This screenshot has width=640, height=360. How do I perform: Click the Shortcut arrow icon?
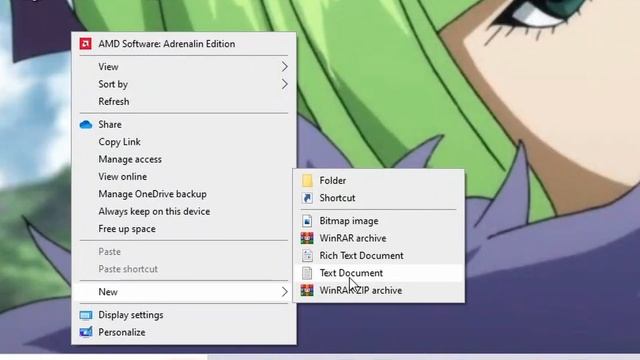(307, 198)
